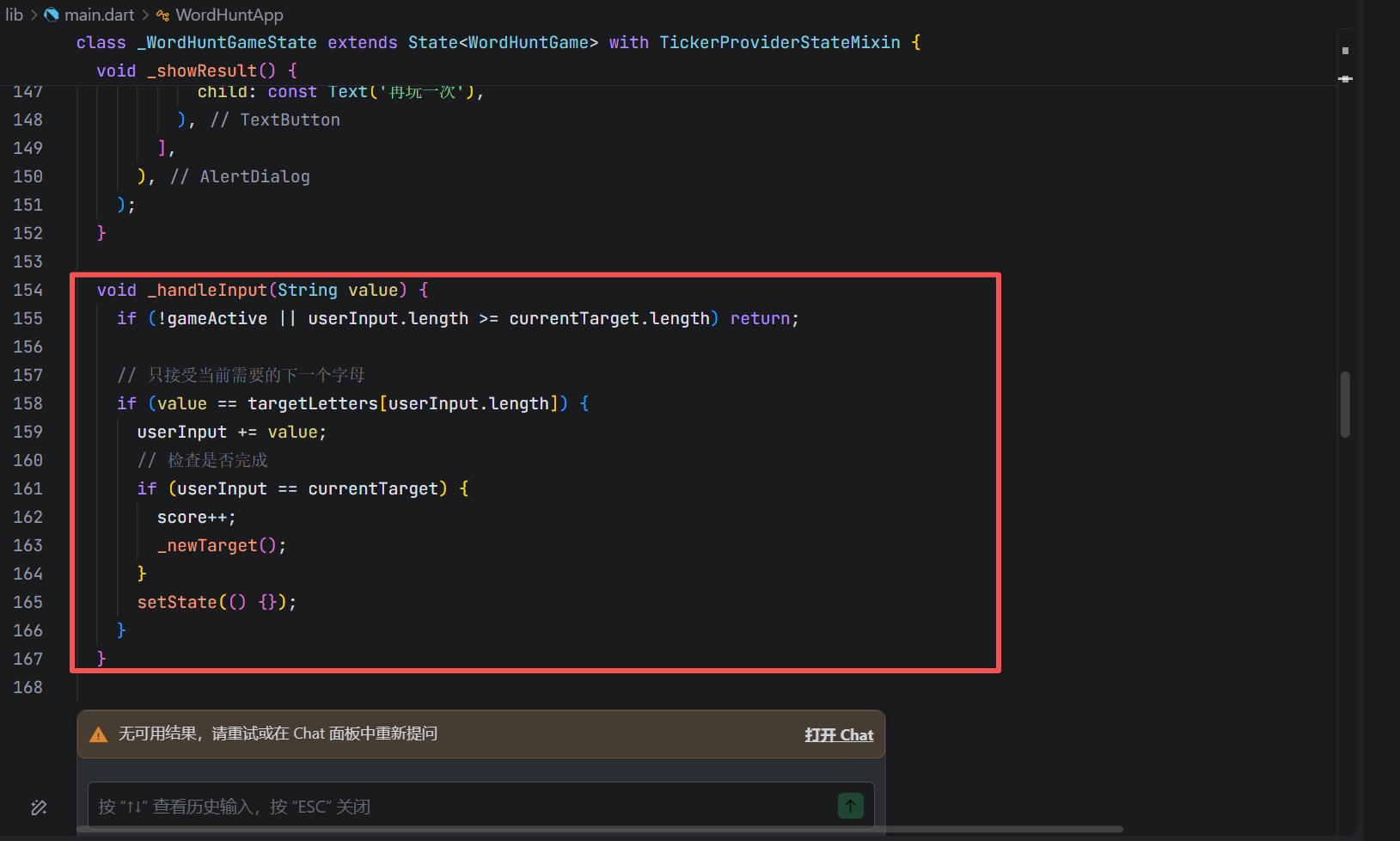
Task: Click 'currentTarget' in line 161 condition
Action: click(373, 488)
